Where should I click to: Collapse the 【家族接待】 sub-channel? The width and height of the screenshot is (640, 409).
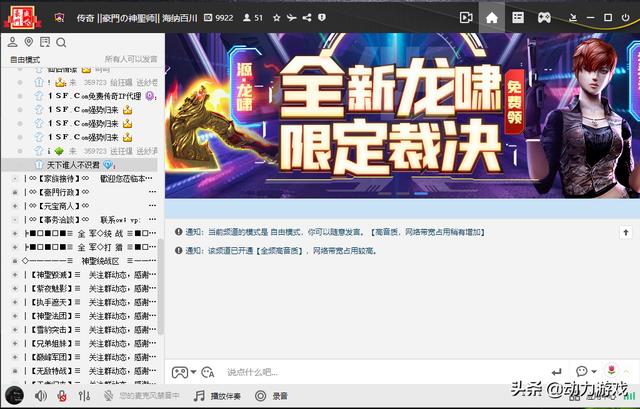(15, 178)
